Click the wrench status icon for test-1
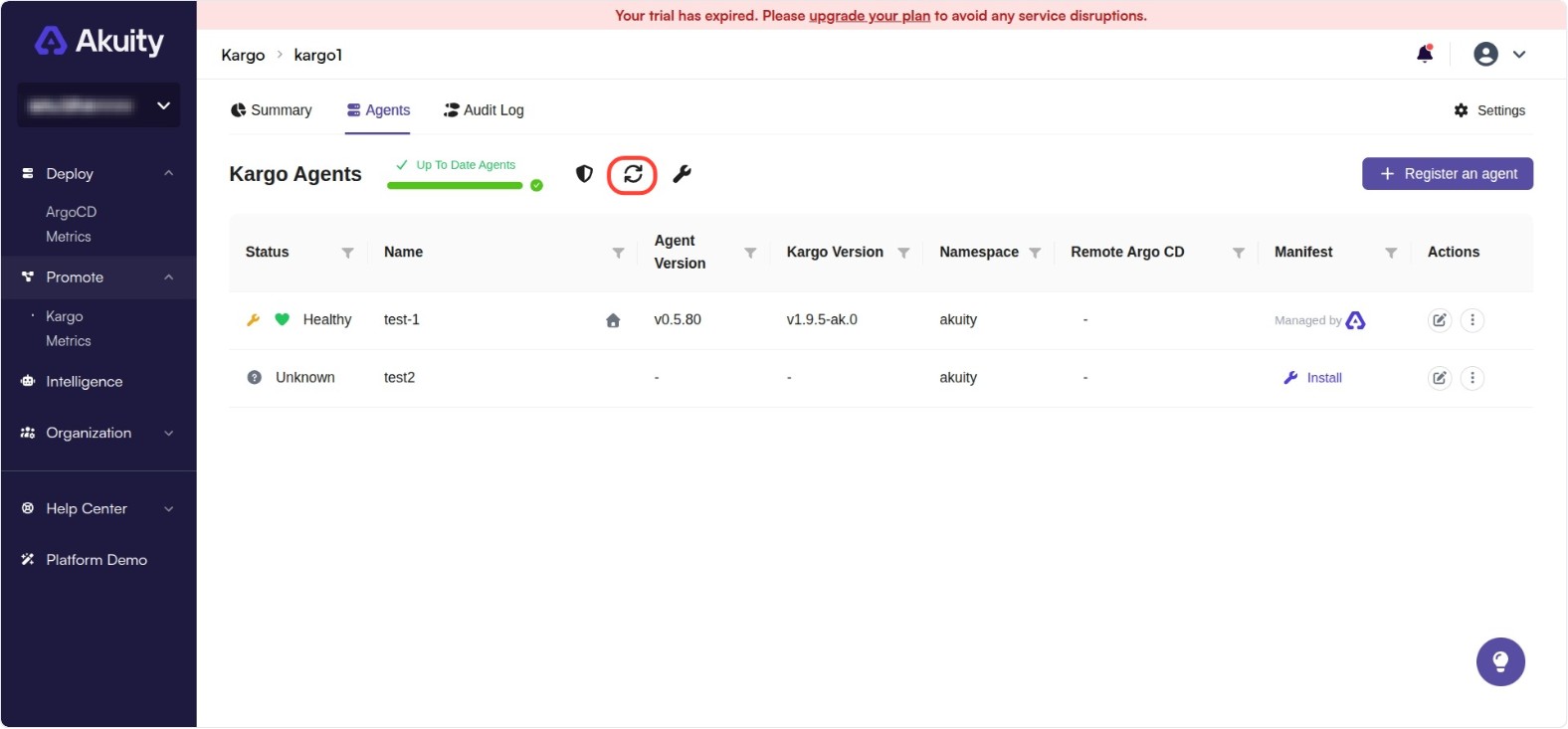 coord(253,320)
